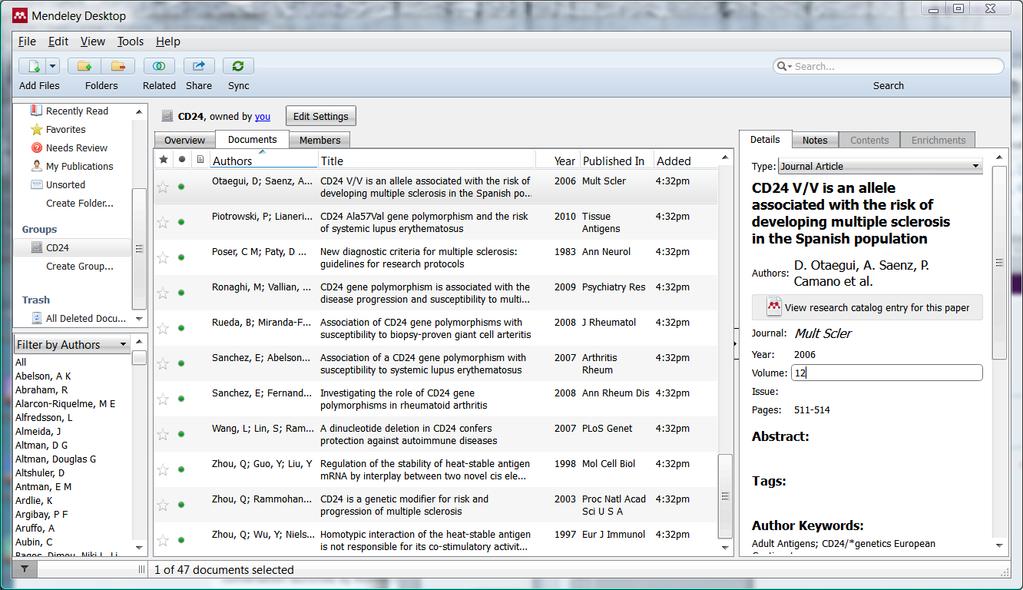The height and width of the screenshot is (590, 1023).
Task: Click in the Volume input field
Action: coord(887,373)
